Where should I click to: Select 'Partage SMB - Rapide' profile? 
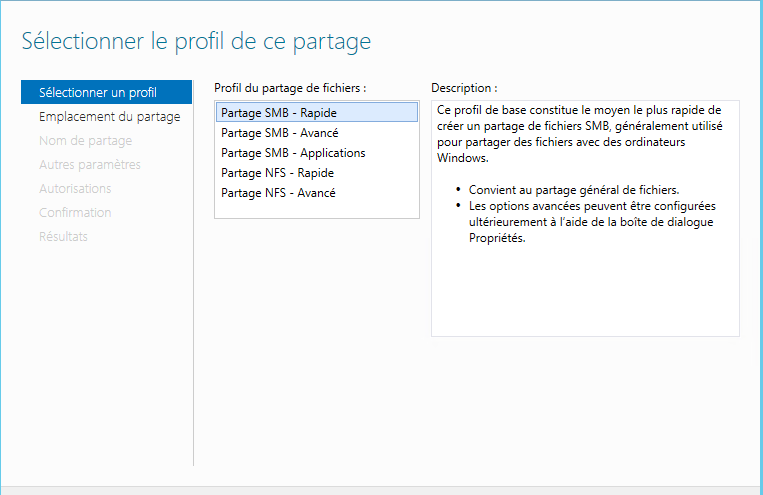(317, 112)
